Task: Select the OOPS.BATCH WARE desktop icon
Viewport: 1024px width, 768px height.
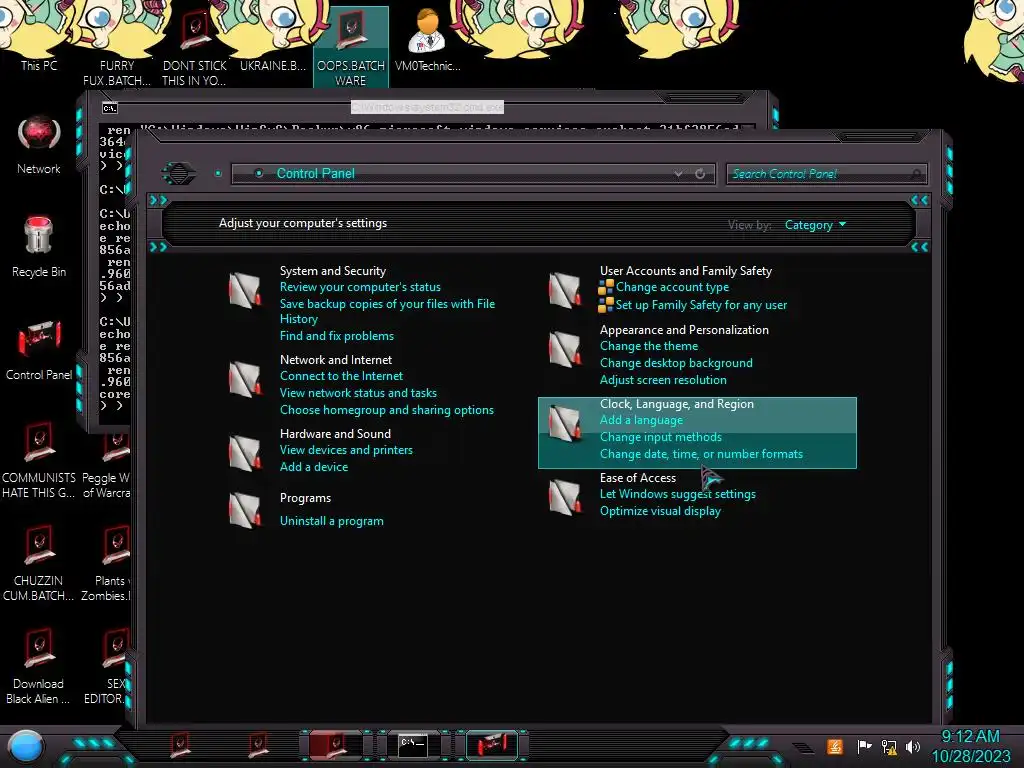Action: point(351,47)
